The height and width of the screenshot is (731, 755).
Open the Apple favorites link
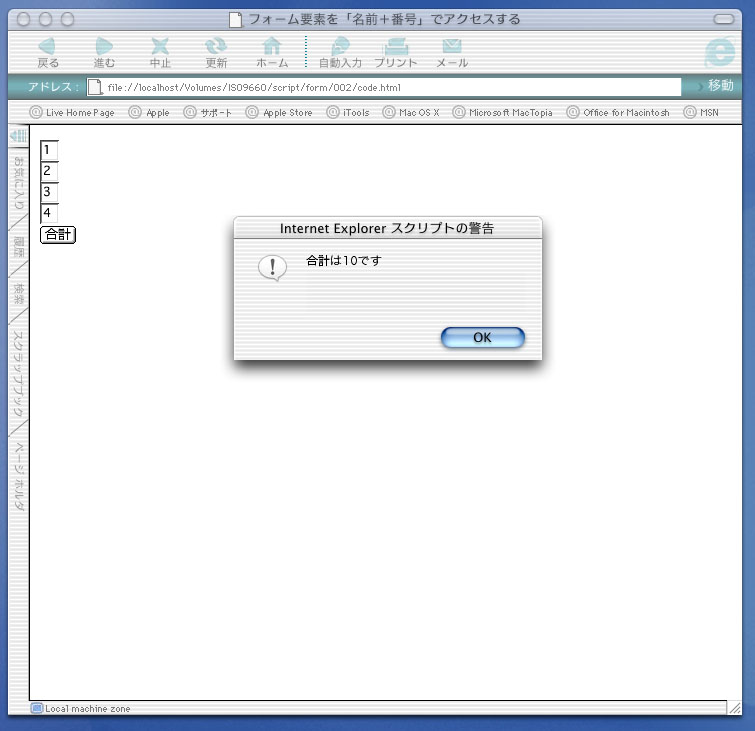[x=149, y=113]
